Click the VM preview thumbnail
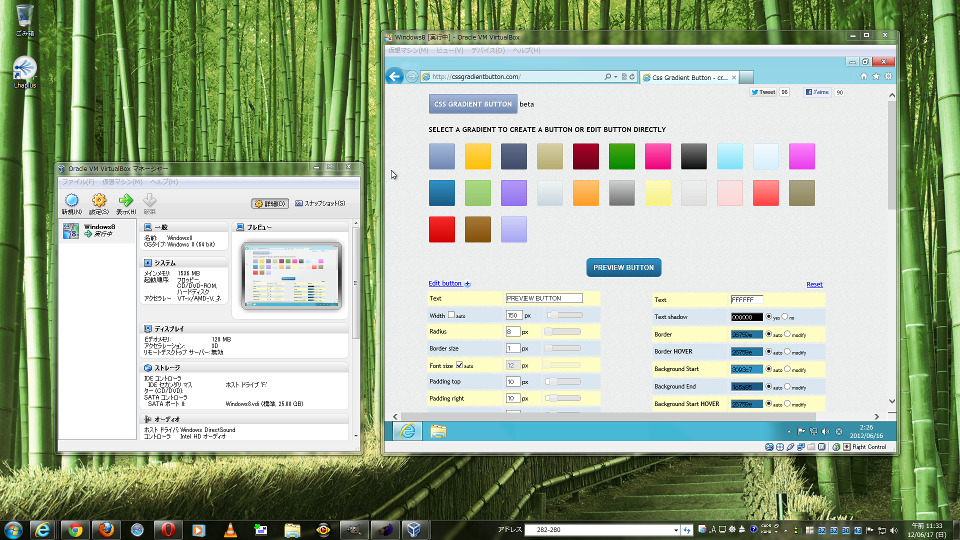The height and width of the screenshot is (540, 960). click(x=291, y=276)
